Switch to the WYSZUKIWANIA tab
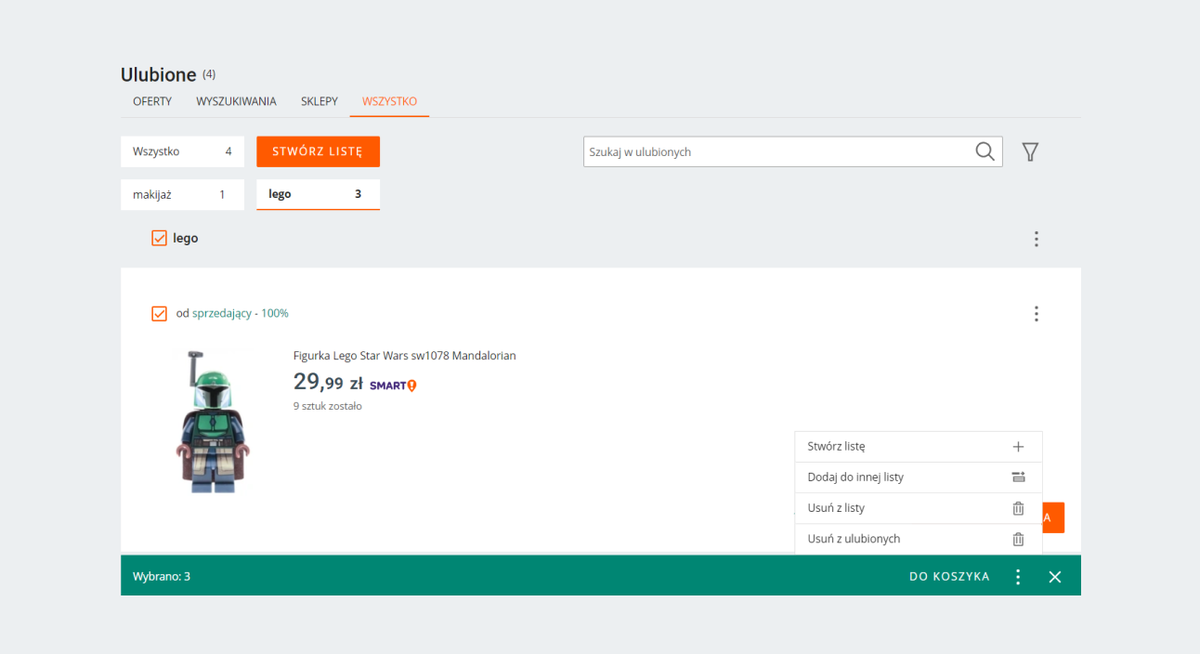Viewport: 1200px width, 654px height. 236,102
